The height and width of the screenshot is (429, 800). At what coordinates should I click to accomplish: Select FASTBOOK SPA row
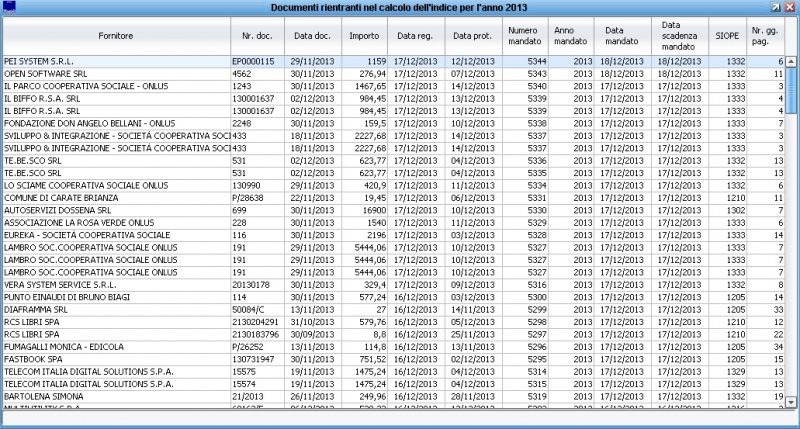(x=393, y=359)
